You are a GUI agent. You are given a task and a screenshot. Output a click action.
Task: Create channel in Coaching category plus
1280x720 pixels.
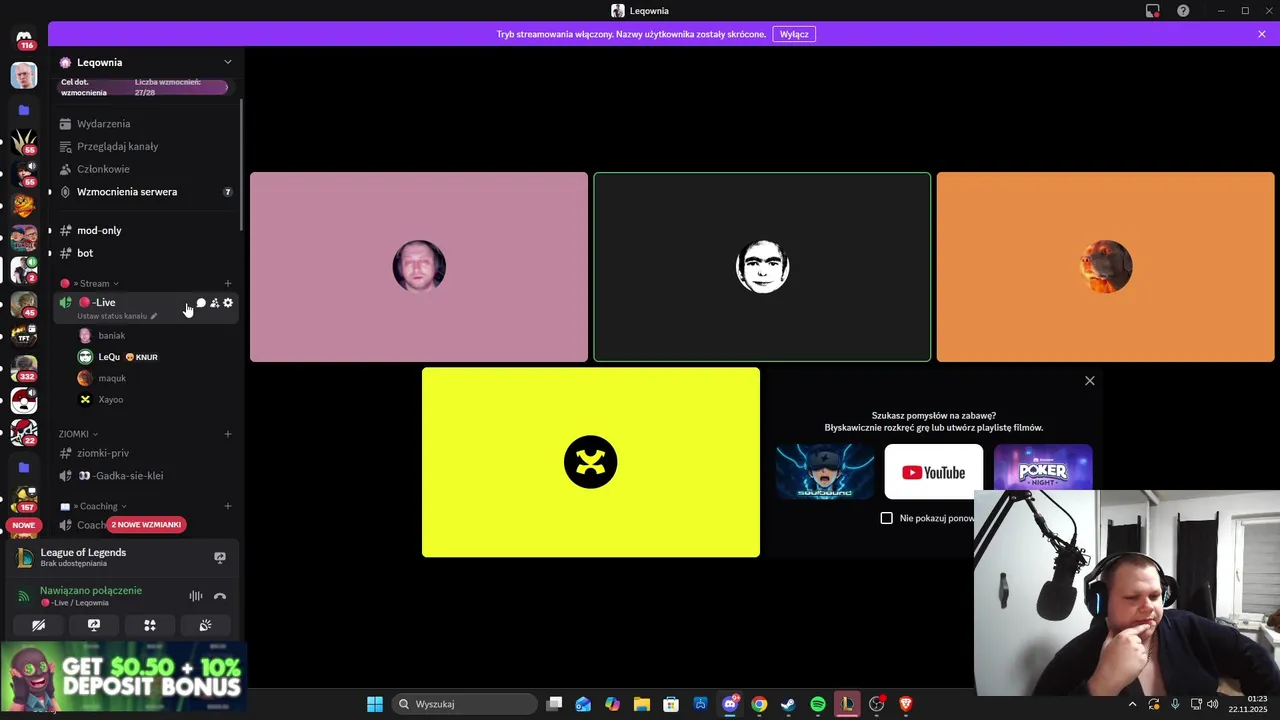[228, 506]
